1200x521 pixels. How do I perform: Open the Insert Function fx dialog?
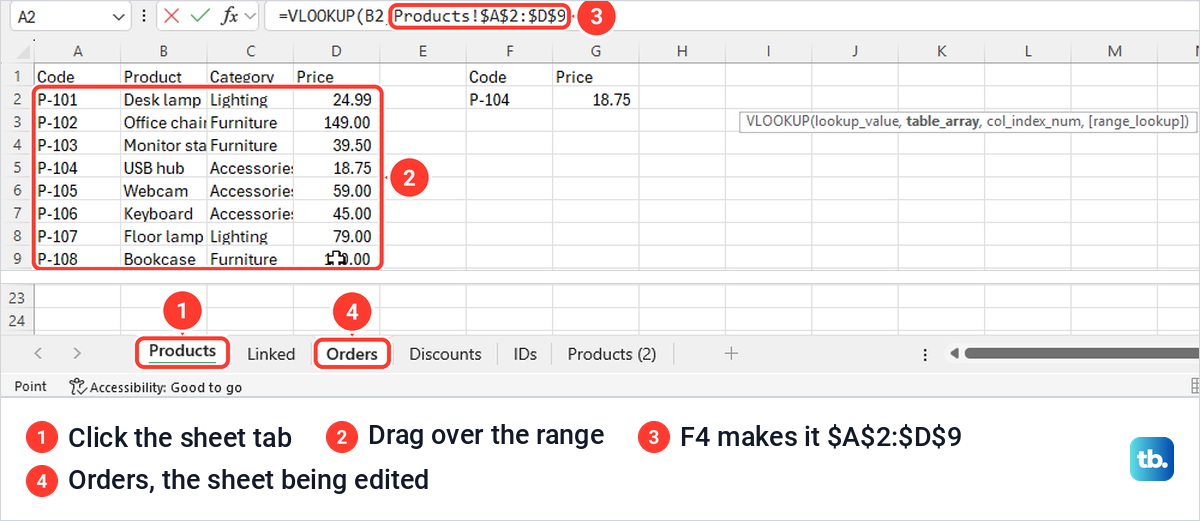click(229, 16)
